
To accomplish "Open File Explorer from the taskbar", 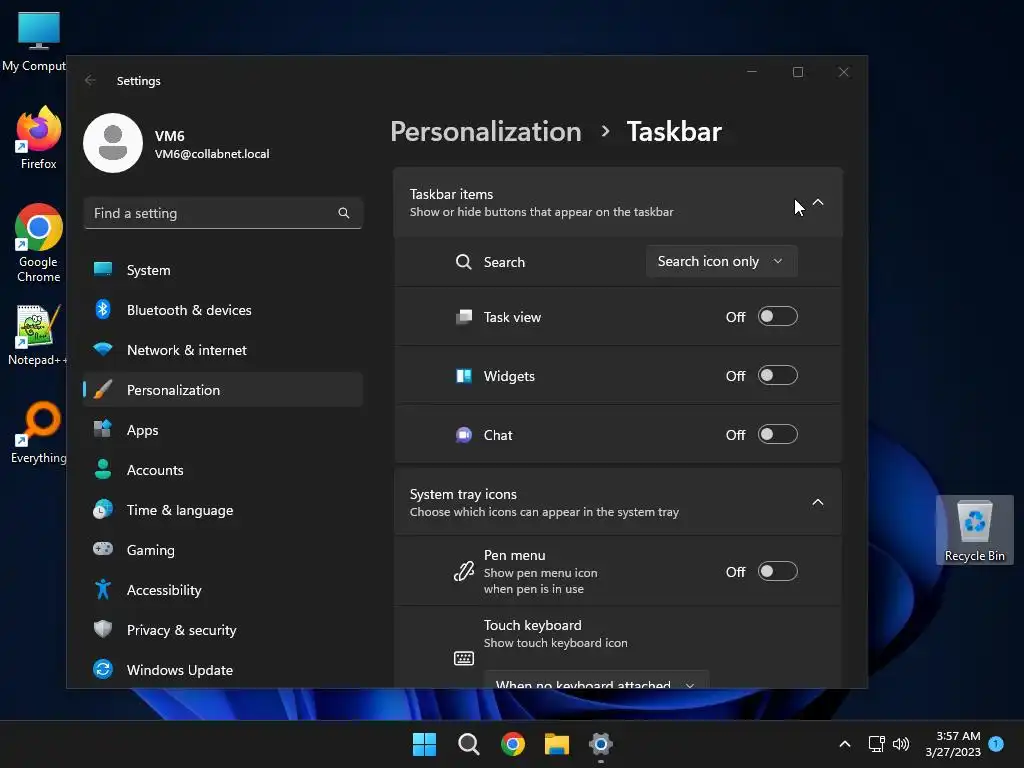I will point(557,744).
